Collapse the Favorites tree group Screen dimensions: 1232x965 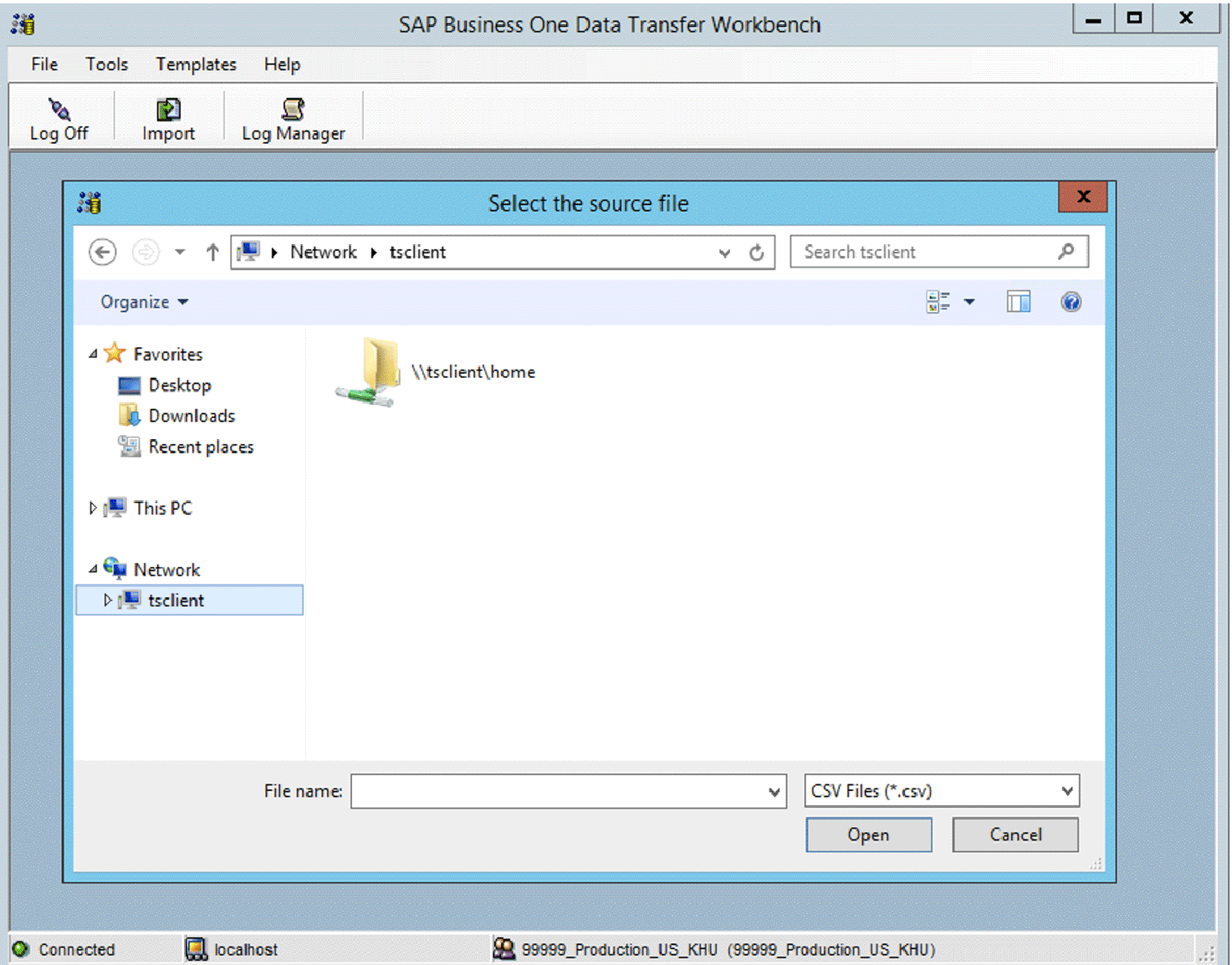point(93,355)
